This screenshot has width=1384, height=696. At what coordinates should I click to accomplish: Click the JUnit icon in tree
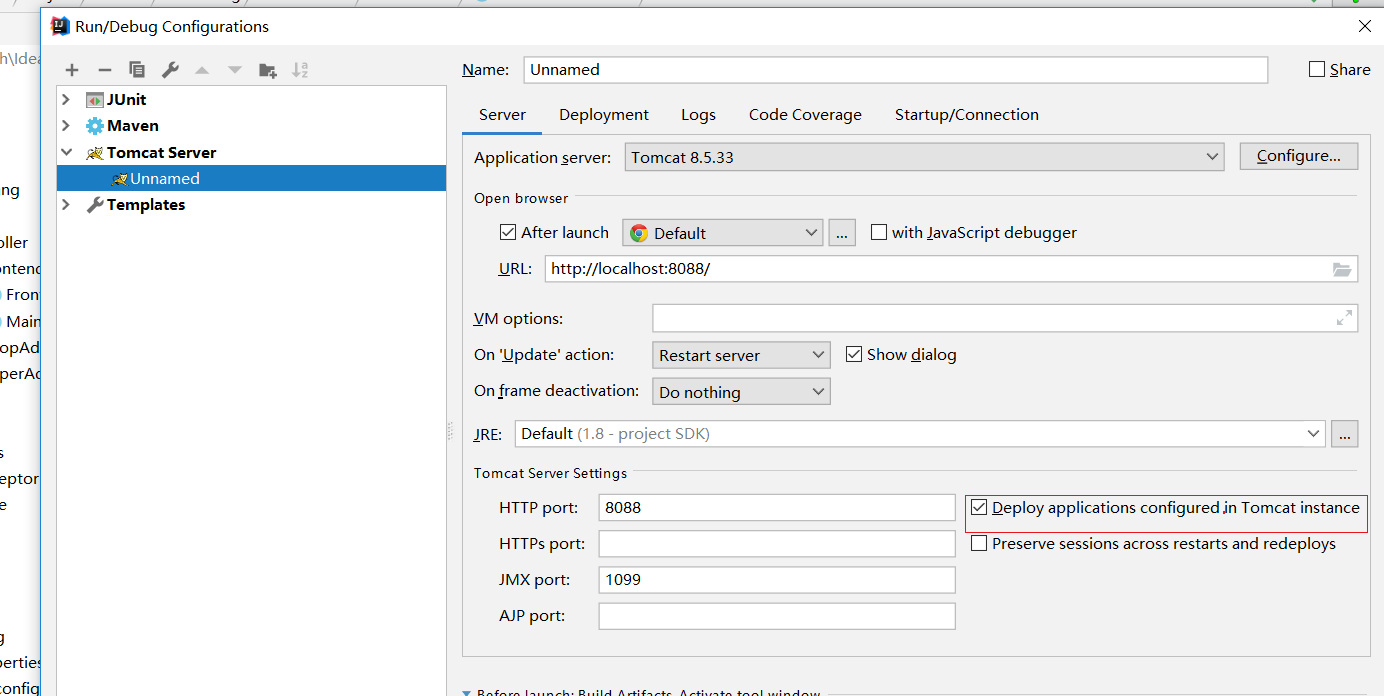click(95, 100)
